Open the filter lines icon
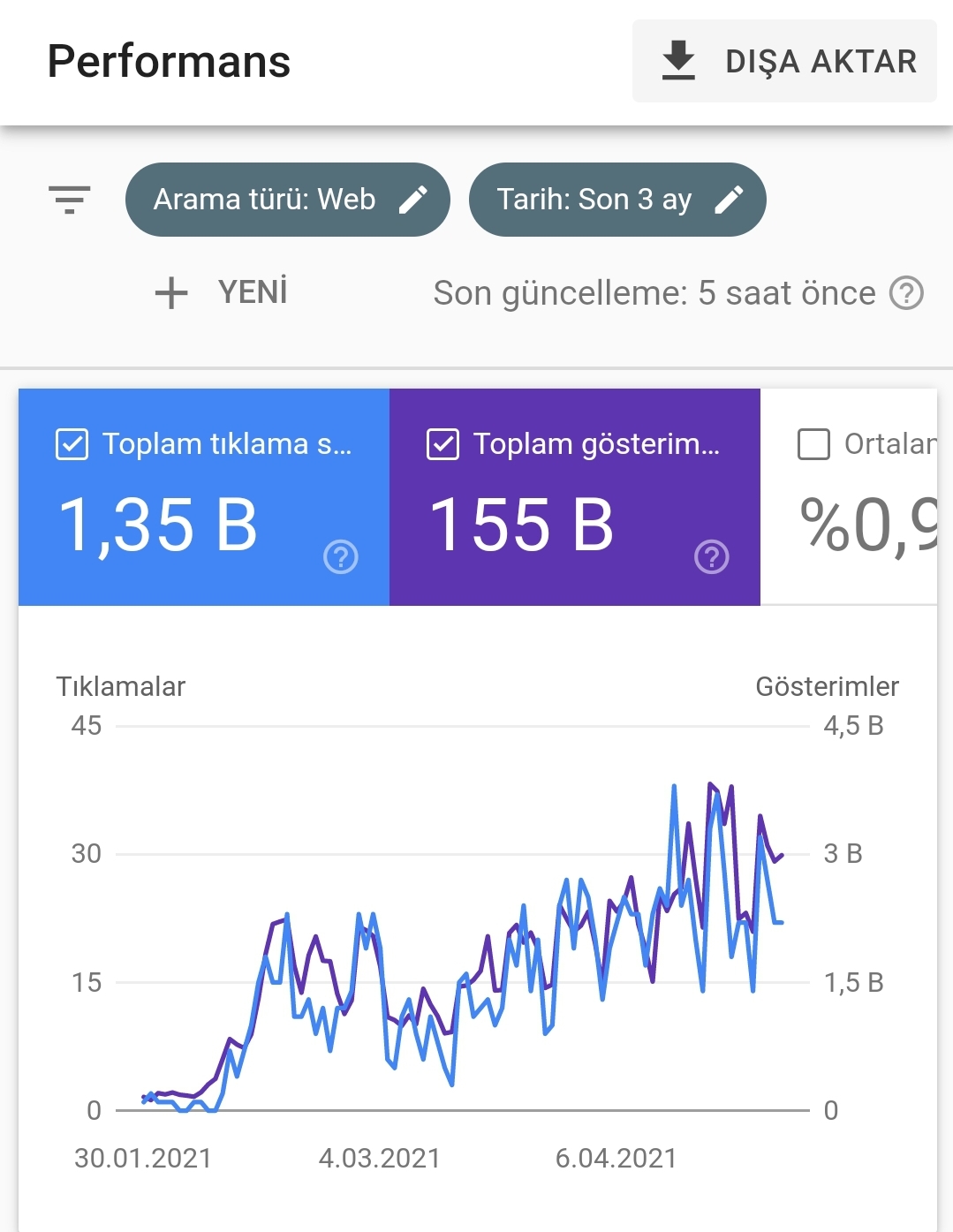The height and width of the screenshot is (1232, 953). [70, 200]
